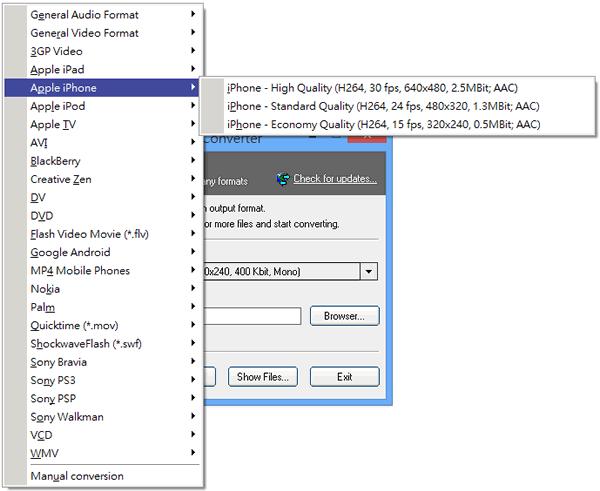Image resolution: width=600 pixels, height=491 pixels.
Task: Click the globe icon beside Check for updates
Action: coord(284,179)
